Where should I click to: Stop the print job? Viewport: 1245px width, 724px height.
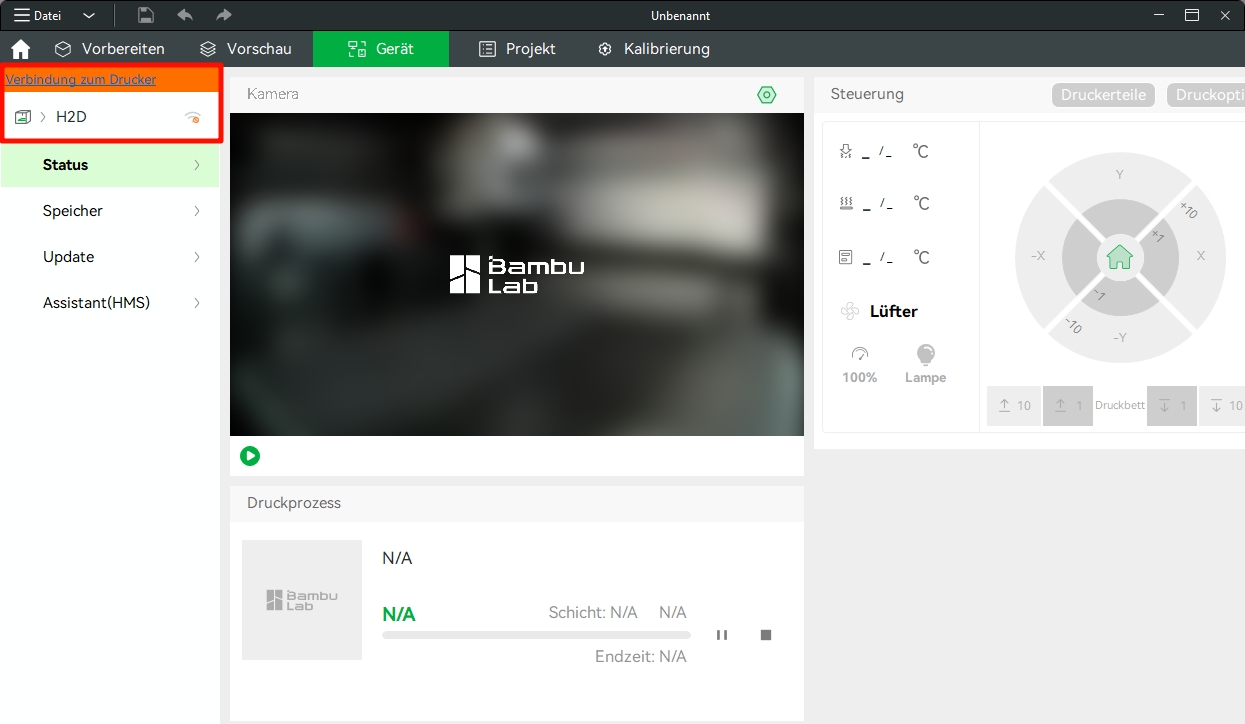click(766, 635)
